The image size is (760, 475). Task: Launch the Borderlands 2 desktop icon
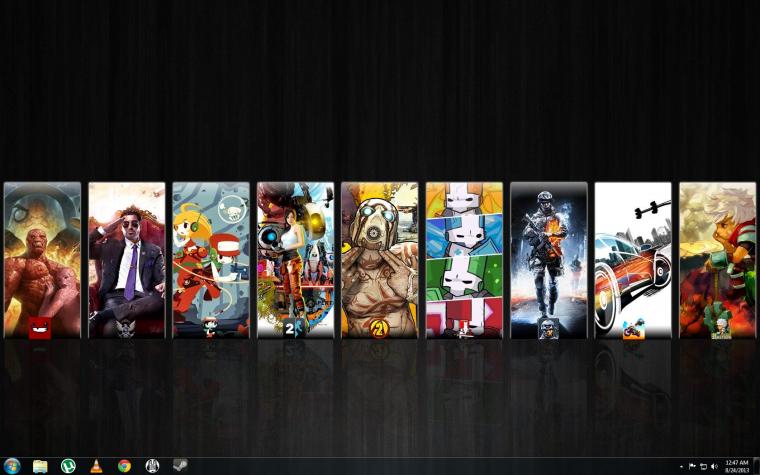pyautogui.click(x=379, y=329)
